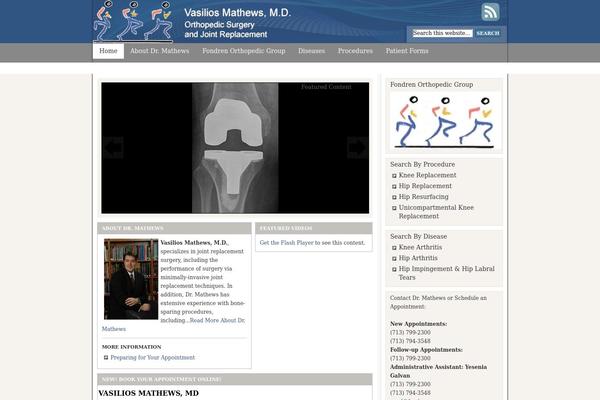
Task: Open the Patient Forms menu
Action: (407, 51)
